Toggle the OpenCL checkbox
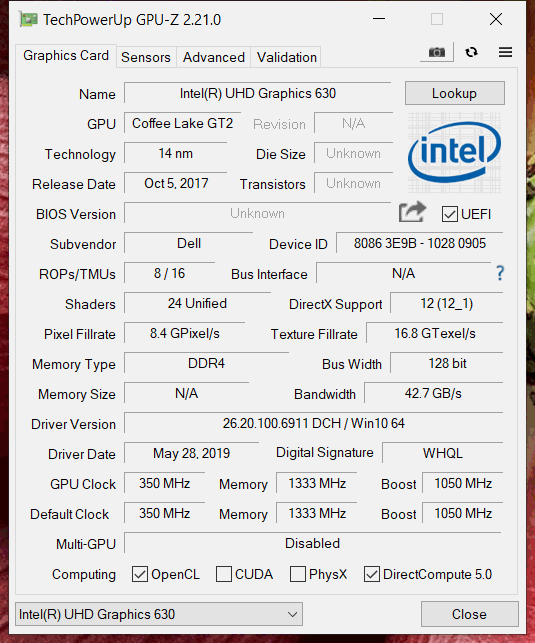 139,574
